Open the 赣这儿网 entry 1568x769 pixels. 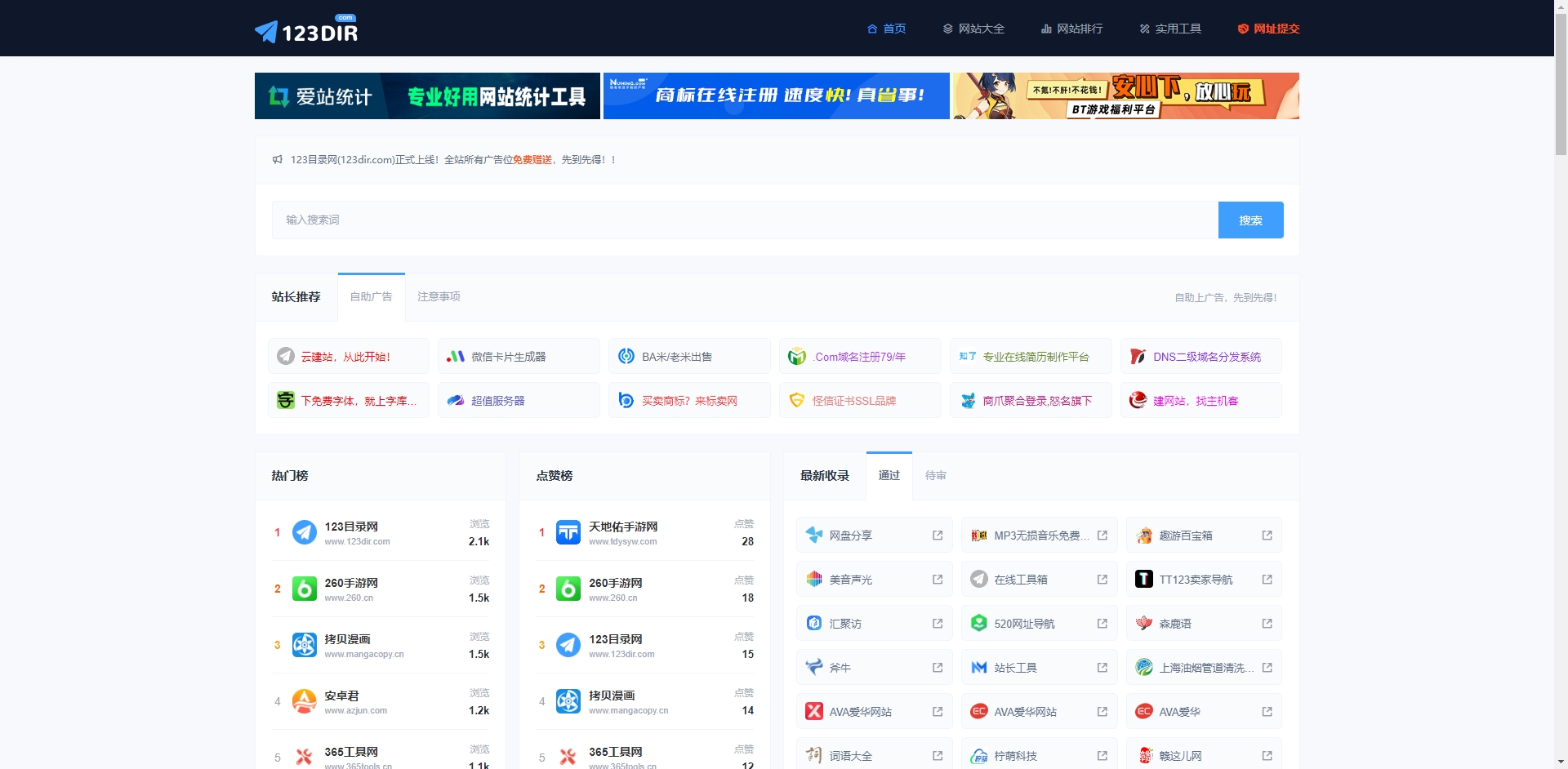pos(1204,755)
